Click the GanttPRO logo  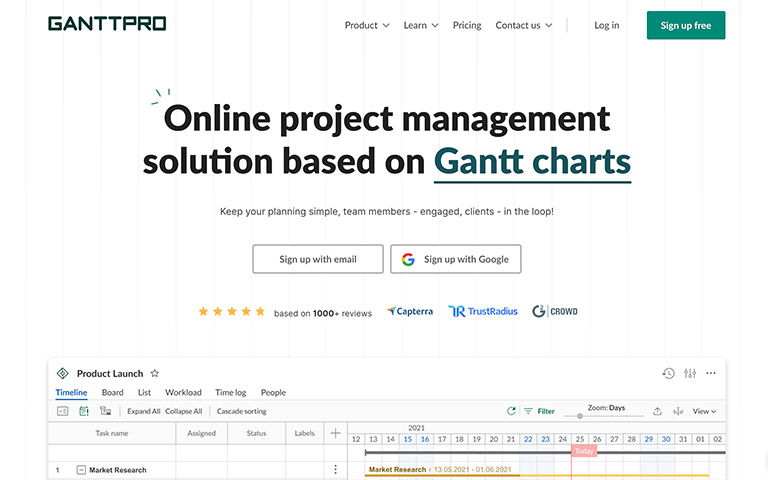point(107,24)
